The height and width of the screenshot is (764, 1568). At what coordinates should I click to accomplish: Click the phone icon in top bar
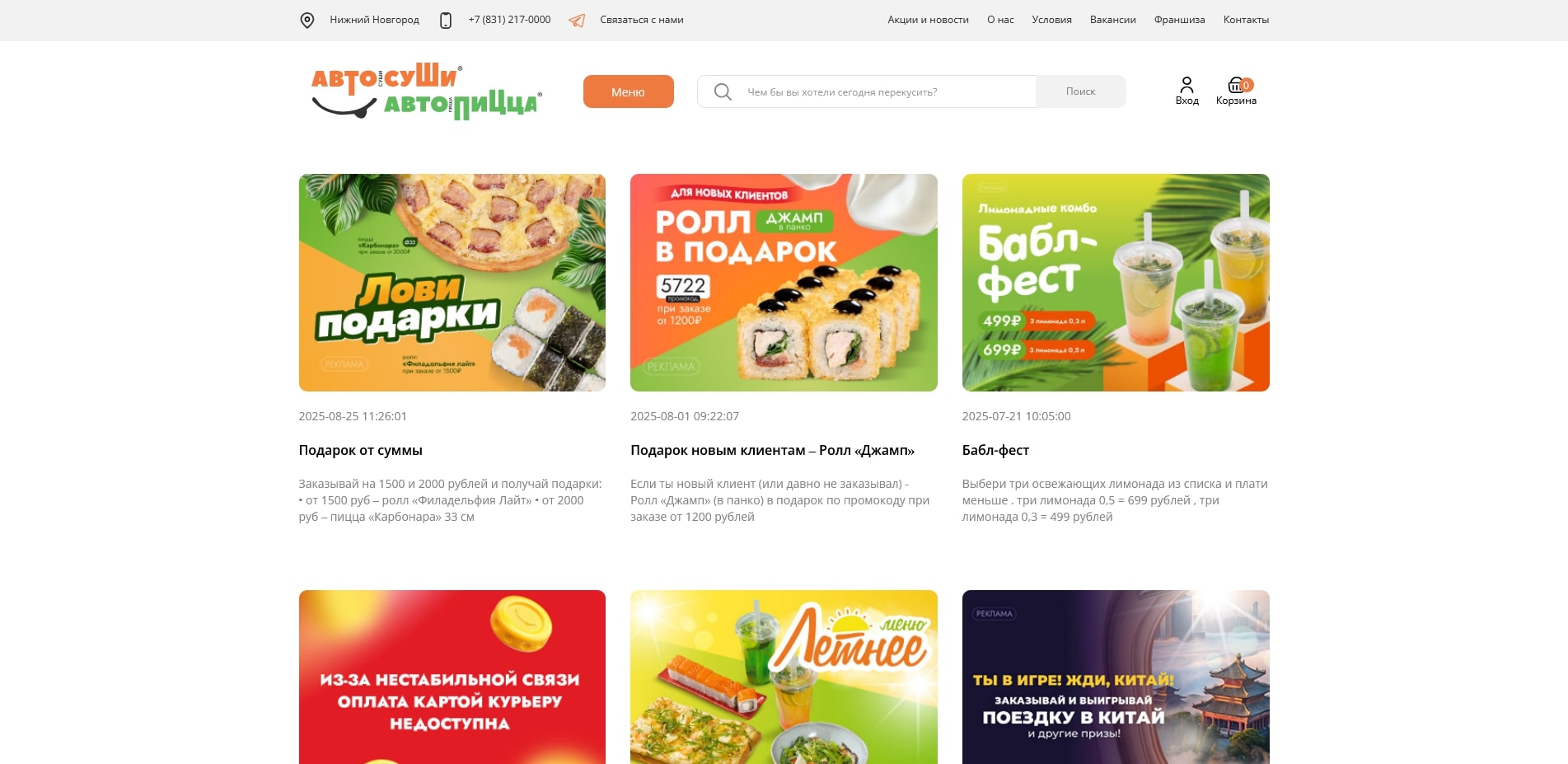tap(446, 21)
